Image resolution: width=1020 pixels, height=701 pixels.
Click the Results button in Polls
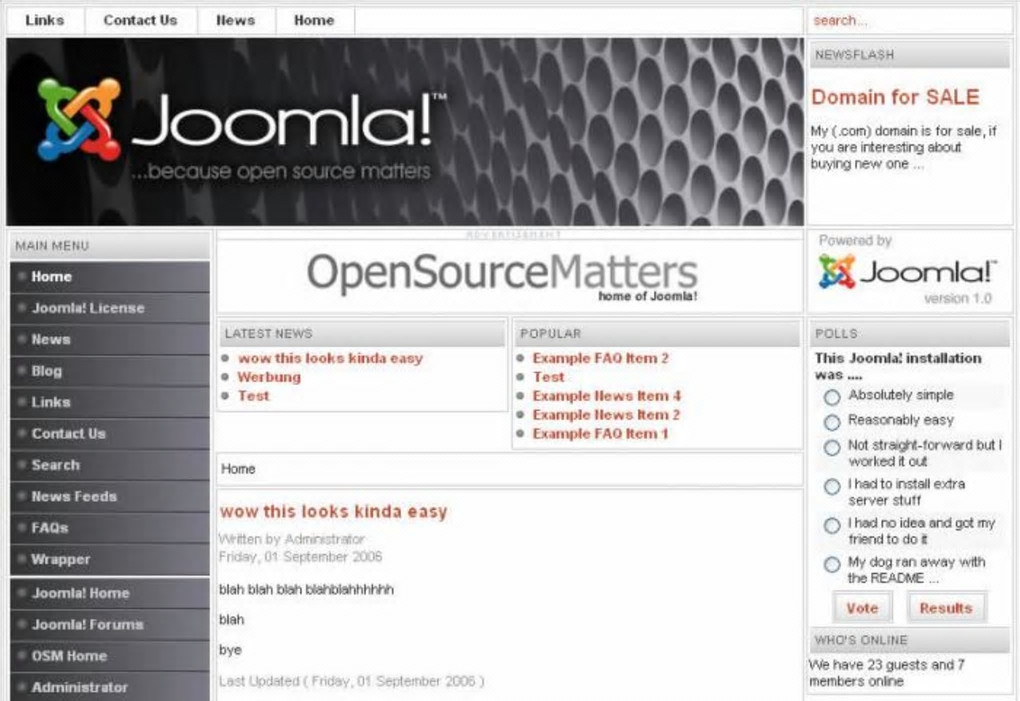946,608
